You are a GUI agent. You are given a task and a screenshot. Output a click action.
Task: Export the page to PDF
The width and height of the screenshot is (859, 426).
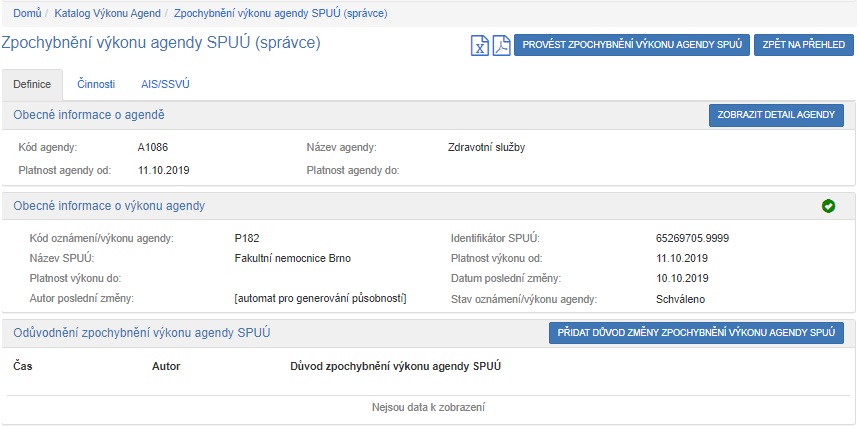(x=500, y=45)
